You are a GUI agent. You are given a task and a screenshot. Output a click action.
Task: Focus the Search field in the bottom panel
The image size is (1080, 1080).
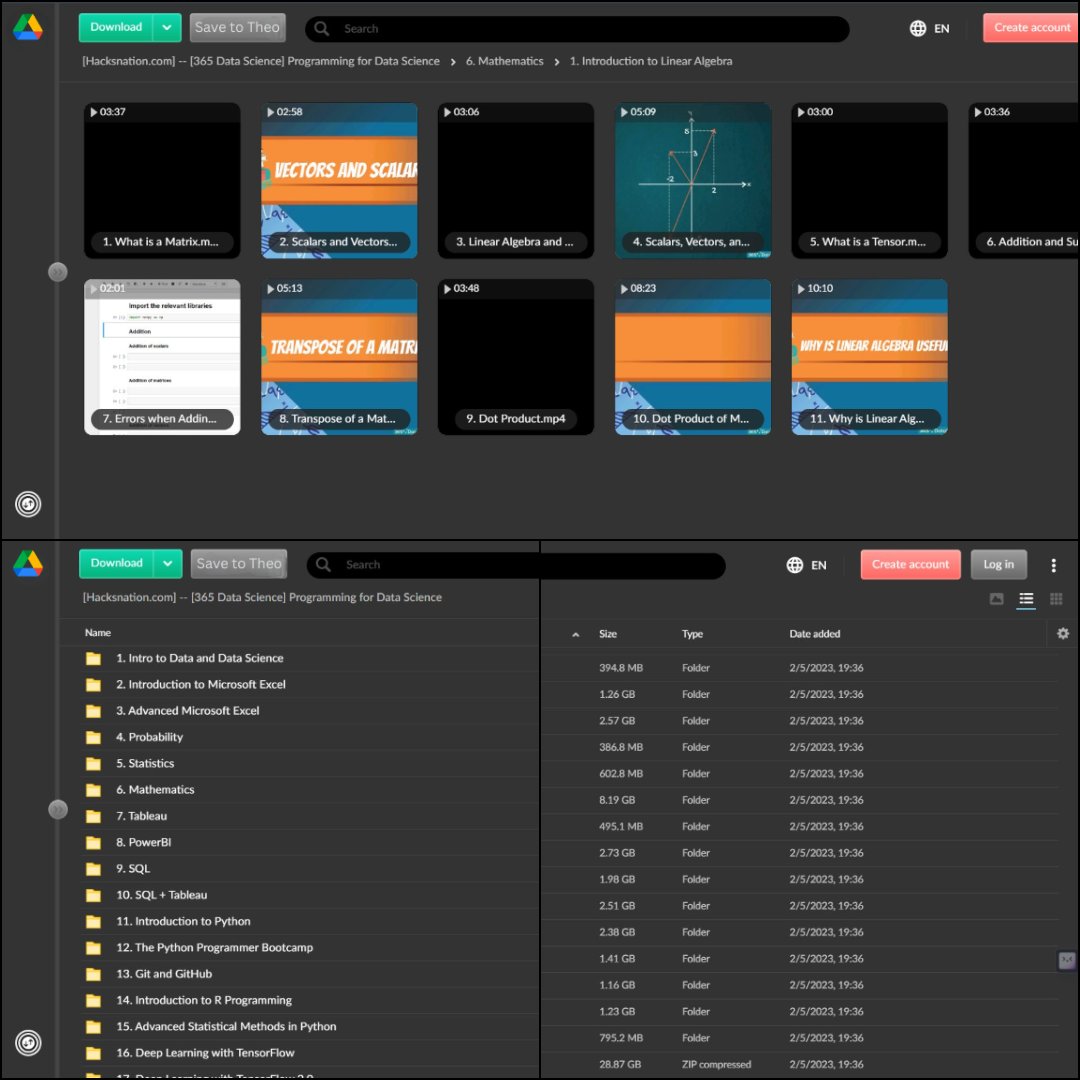coord(517,565)
